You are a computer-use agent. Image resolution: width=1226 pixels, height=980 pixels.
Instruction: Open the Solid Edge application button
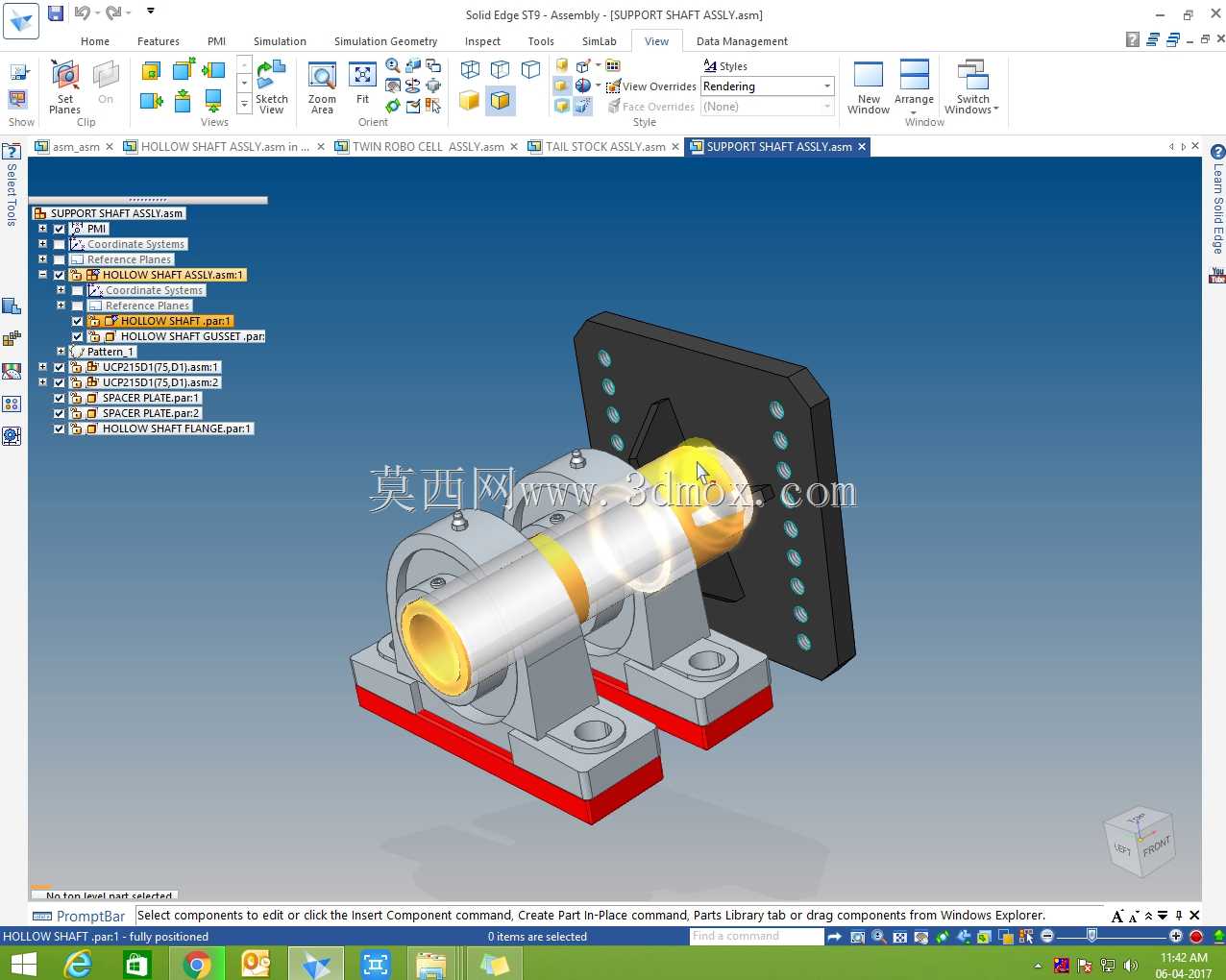[x=21, y=20]
